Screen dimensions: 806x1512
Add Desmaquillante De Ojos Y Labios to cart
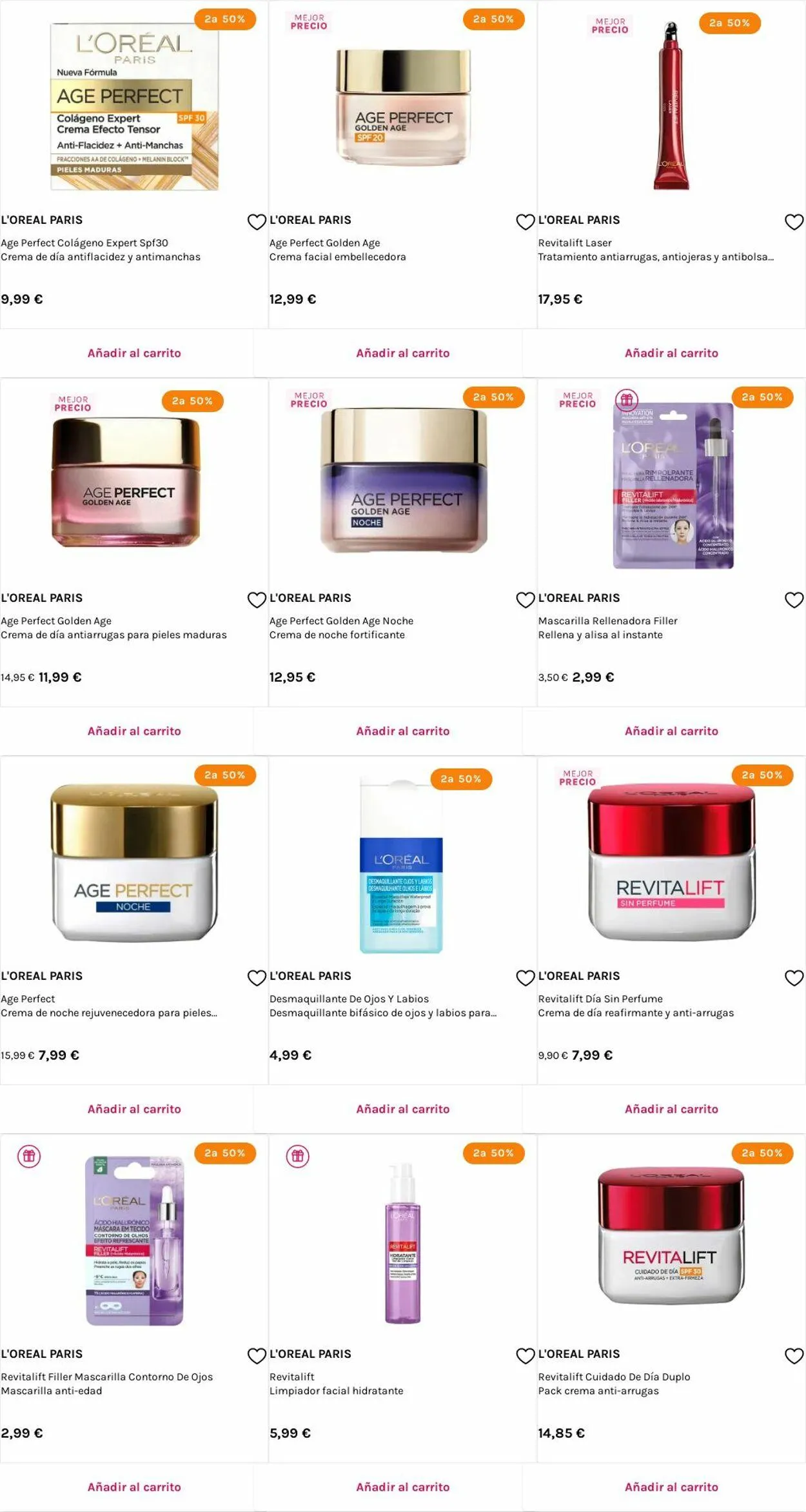(403, 1109)
